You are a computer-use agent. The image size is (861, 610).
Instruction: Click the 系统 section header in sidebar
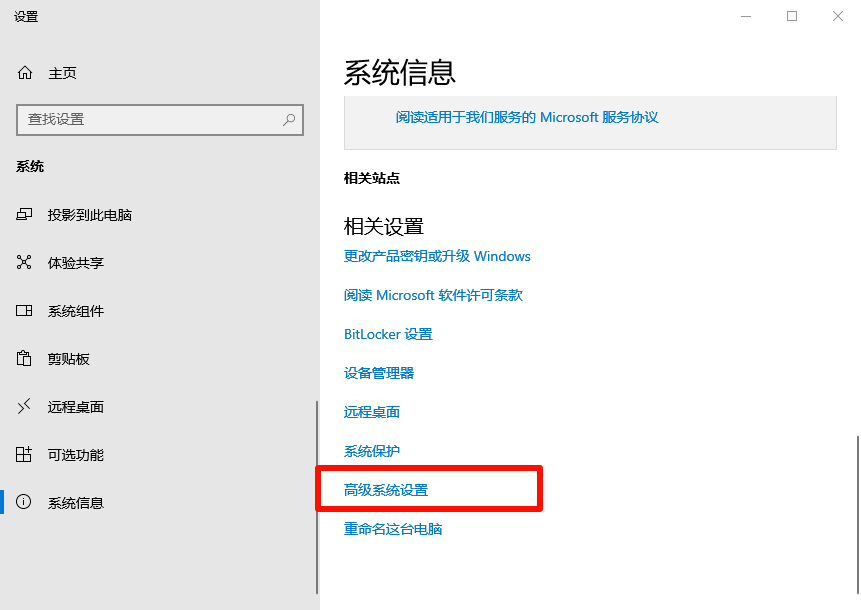pyautogui.click(x=30, y=166)
